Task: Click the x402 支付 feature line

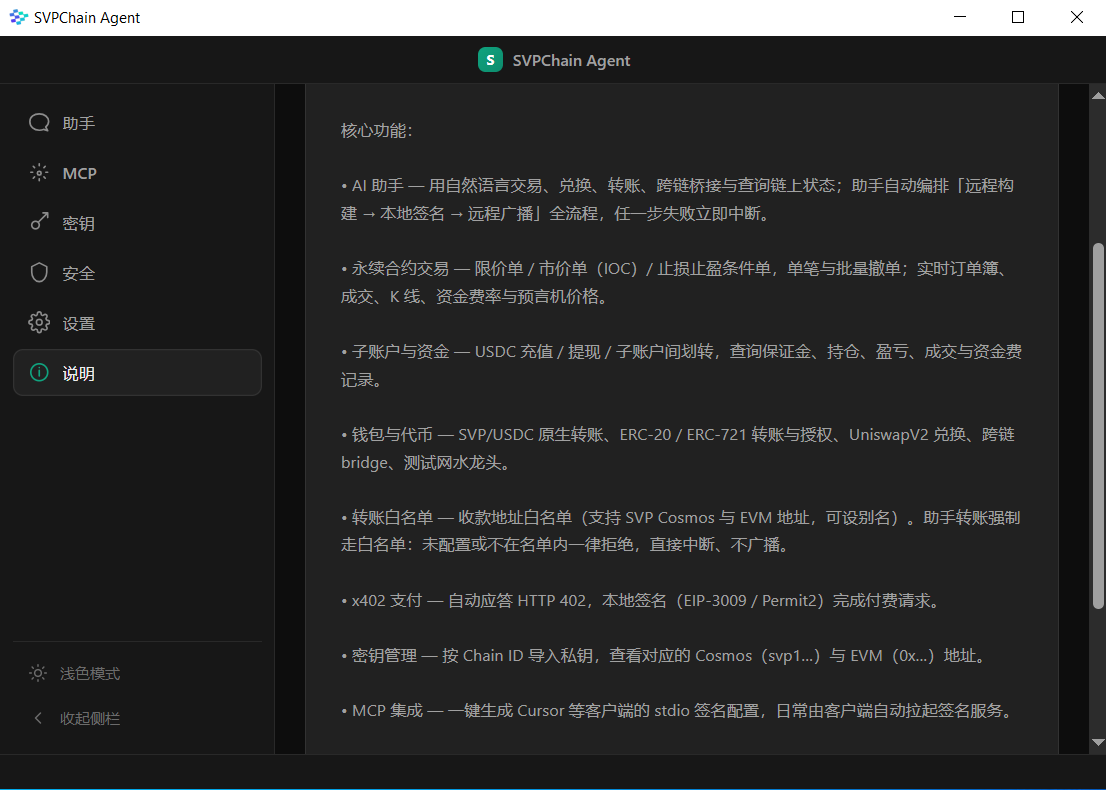Action: [x=641, y=600]
